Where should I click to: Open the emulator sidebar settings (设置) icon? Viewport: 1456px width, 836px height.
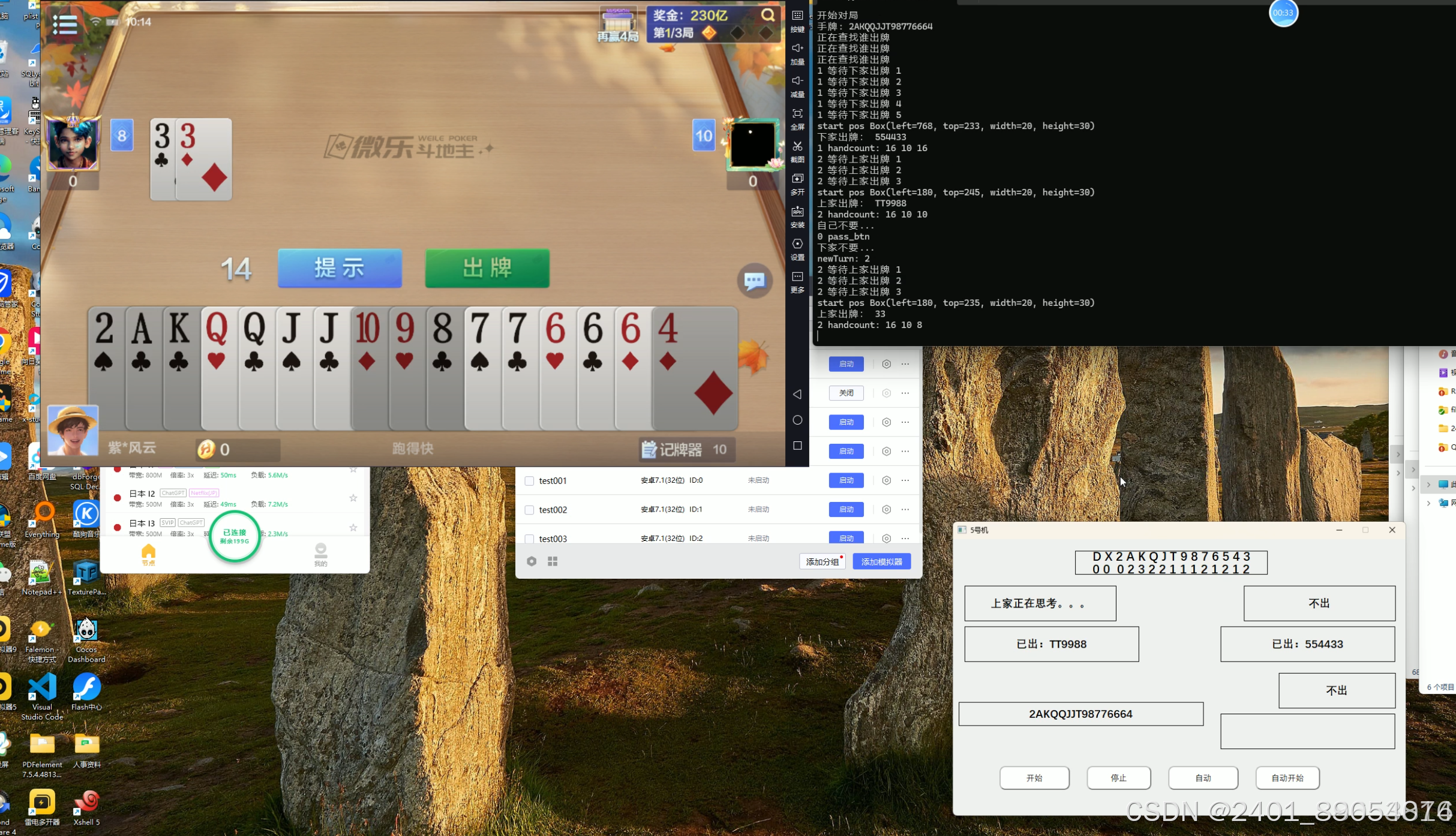tap(797, 244)
